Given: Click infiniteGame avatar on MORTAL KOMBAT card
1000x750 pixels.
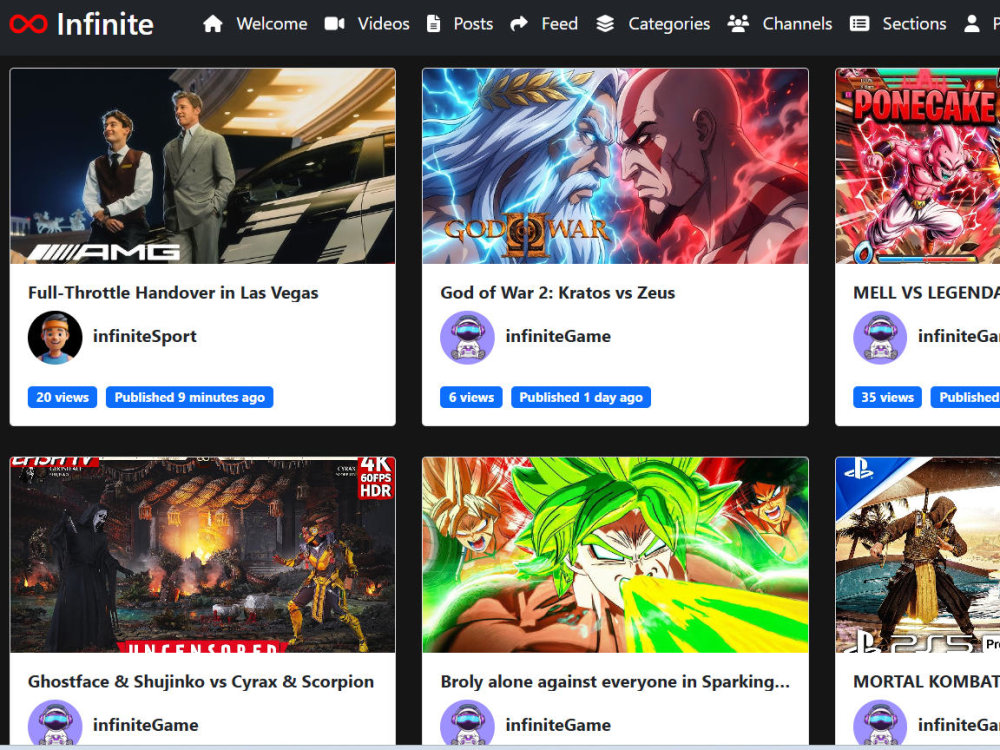Looking at the screenshot, I should pos(880,724).
